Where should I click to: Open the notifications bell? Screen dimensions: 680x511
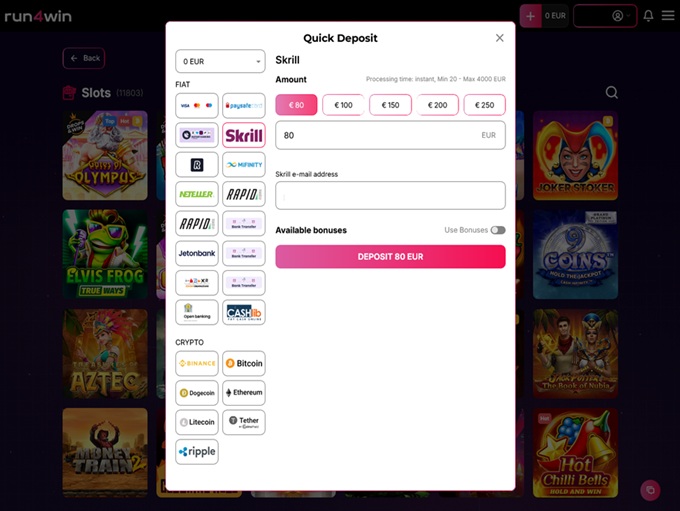648,16
